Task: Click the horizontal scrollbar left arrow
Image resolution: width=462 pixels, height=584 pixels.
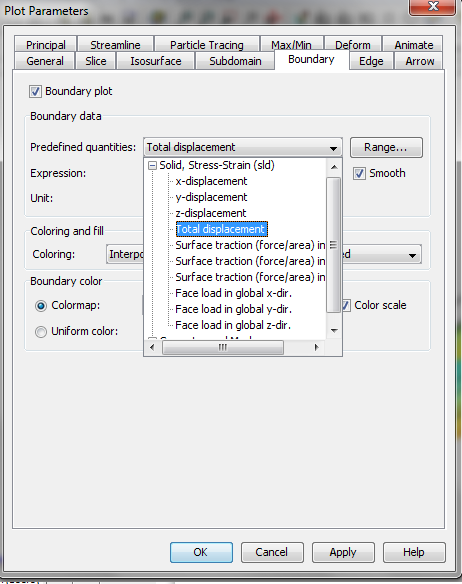Action: point(152,347)
